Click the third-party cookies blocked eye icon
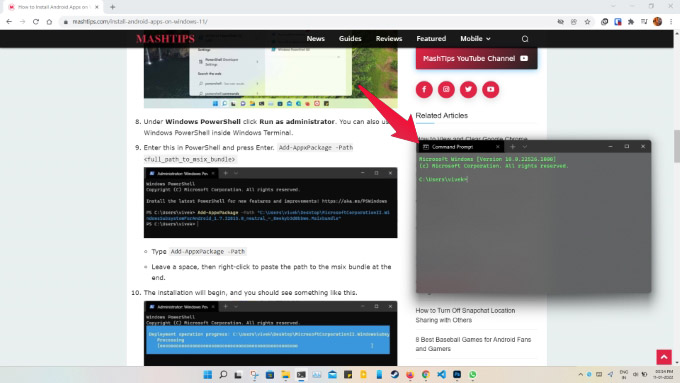 [x=560, y=22]
